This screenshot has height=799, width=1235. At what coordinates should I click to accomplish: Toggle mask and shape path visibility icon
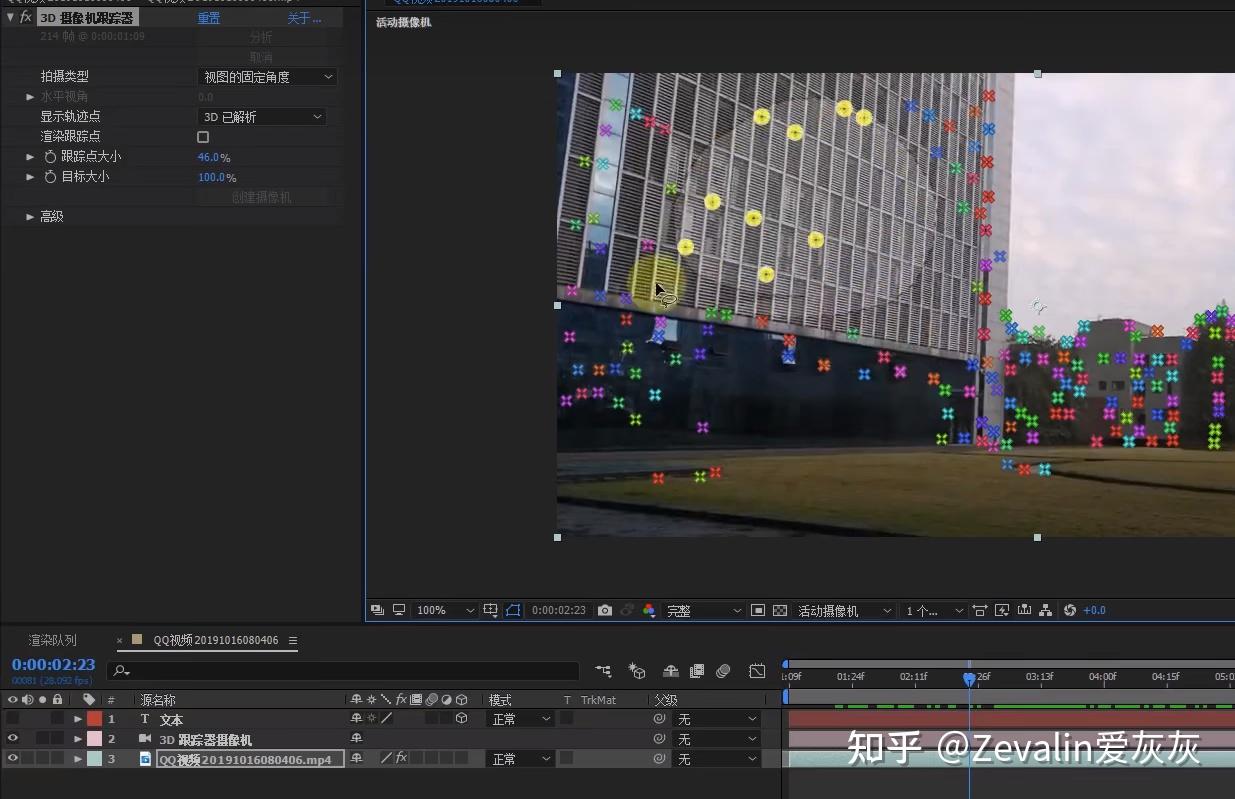point(513,610)
